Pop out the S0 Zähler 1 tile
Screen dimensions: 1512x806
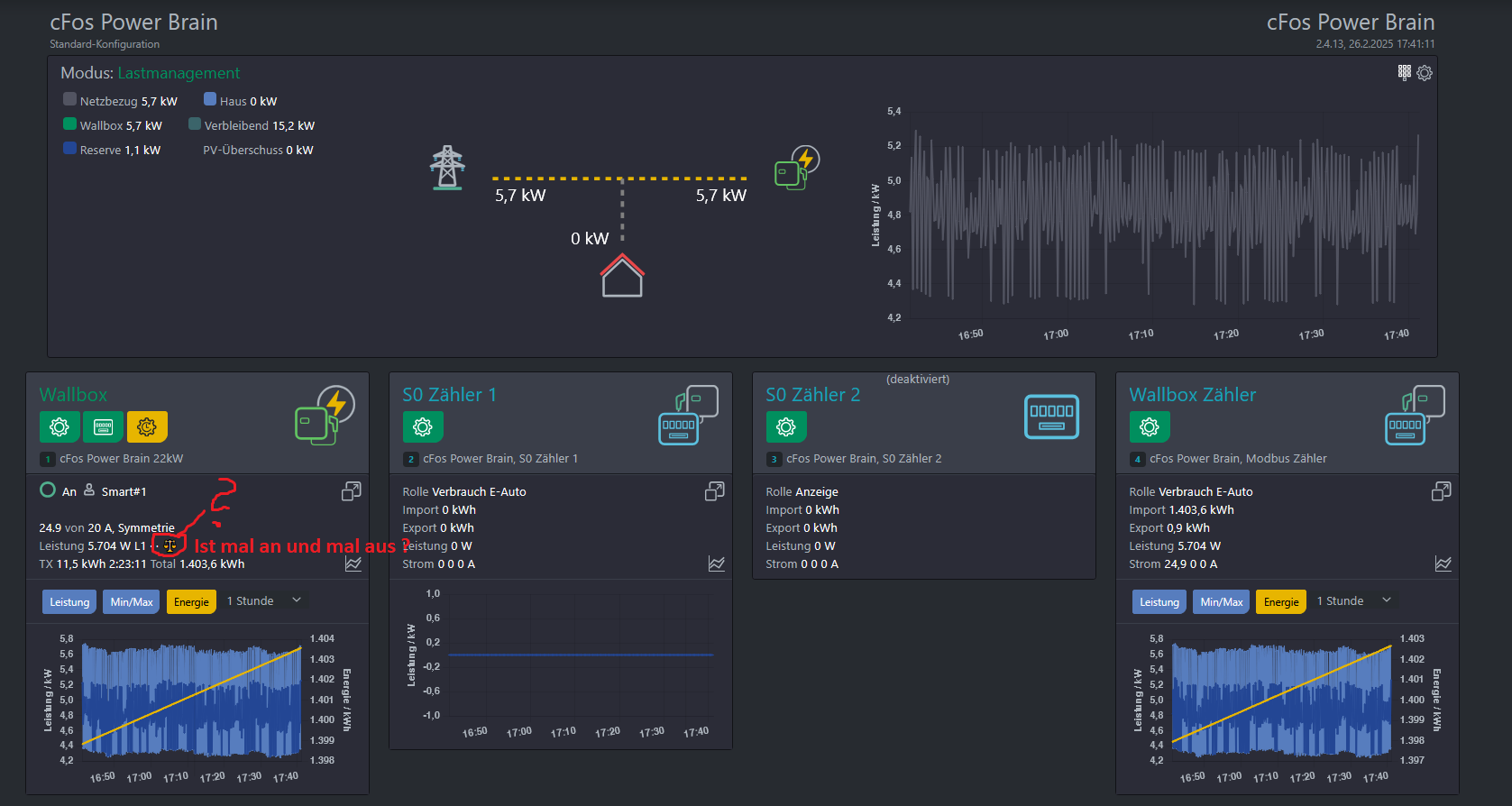point(714,491)
